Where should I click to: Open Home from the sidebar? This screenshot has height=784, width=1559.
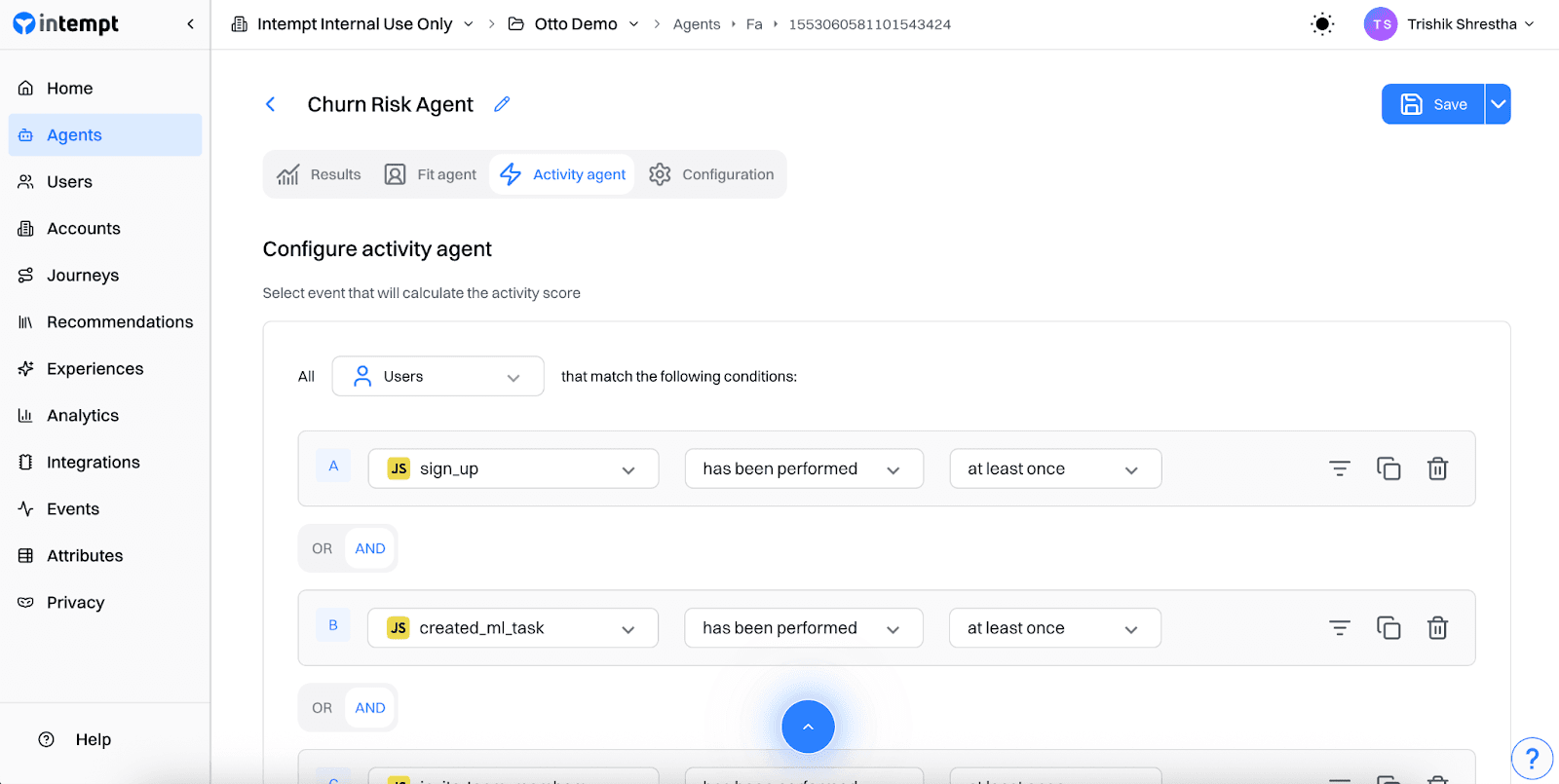coord(105,89)
